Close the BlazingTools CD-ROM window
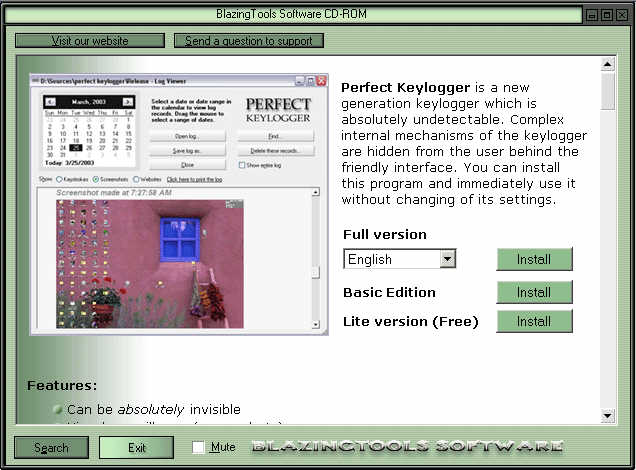Viewport: 636px width, 470px height. pos(622,15)
